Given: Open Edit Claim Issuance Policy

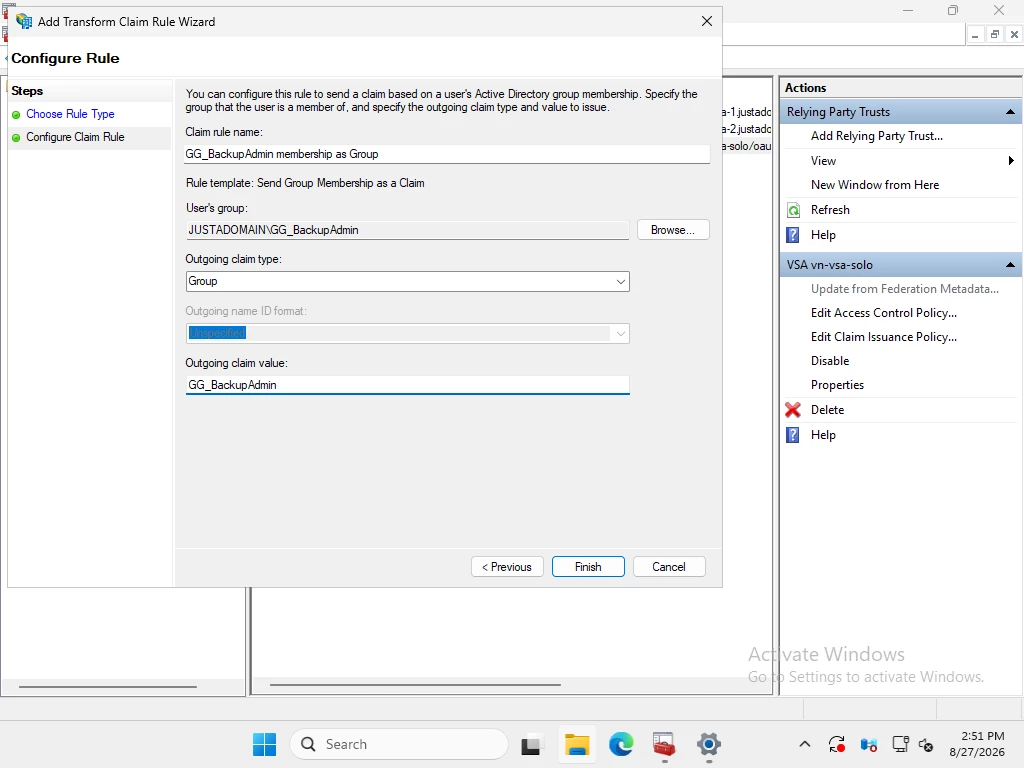Looking at the screenshot, I should (884, 337).
